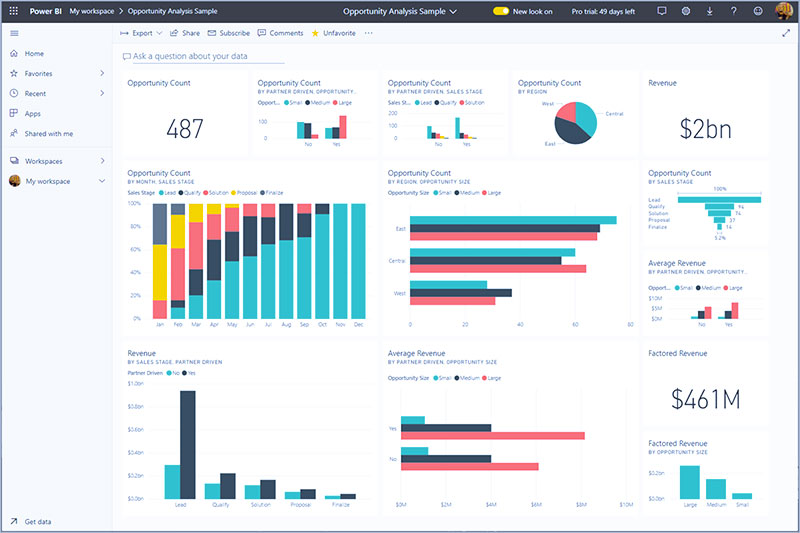Click the download icon in top bar
800x533 pixels.
[x=709, y=11]
